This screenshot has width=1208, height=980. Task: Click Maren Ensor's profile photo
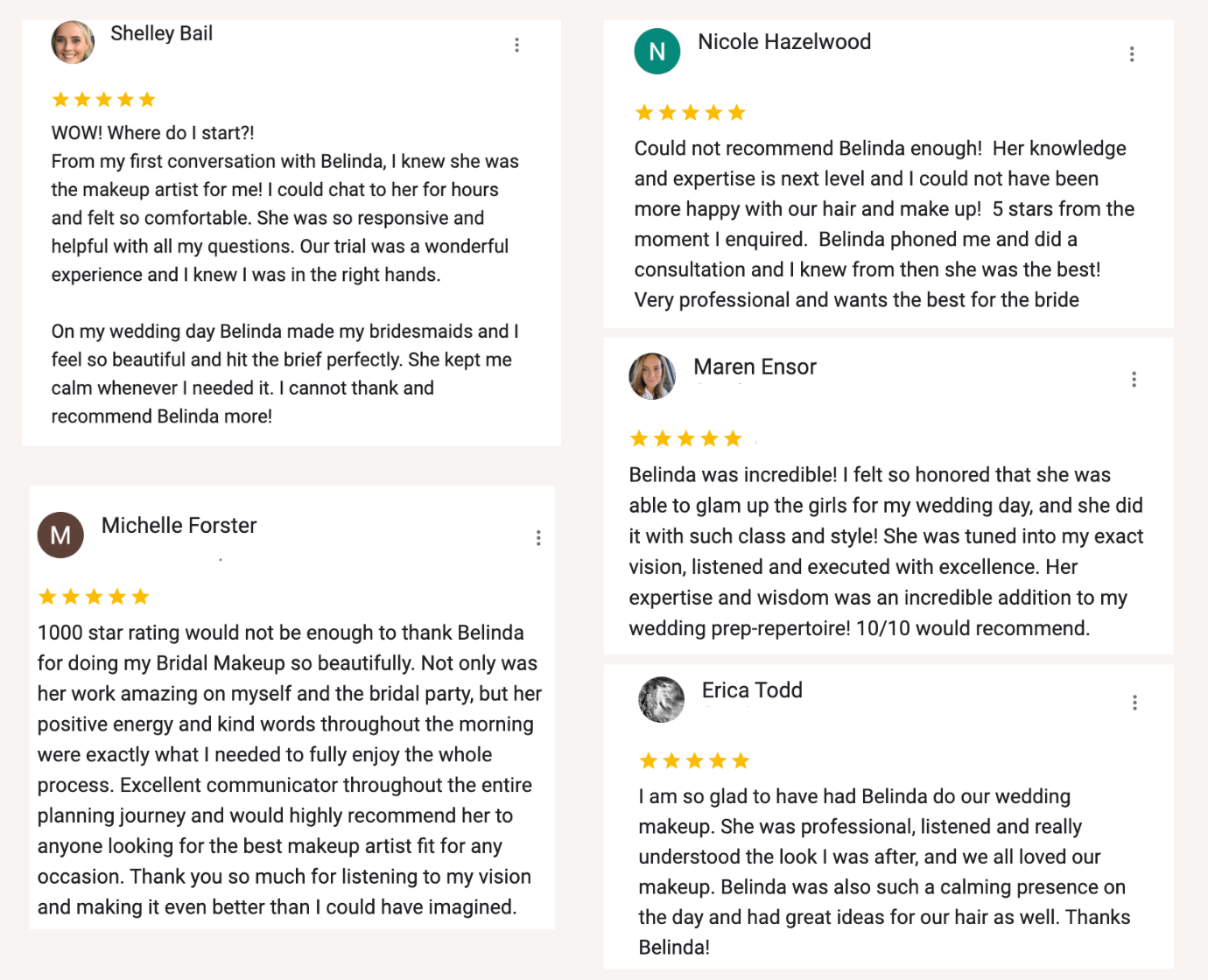[x=652, y=376]
